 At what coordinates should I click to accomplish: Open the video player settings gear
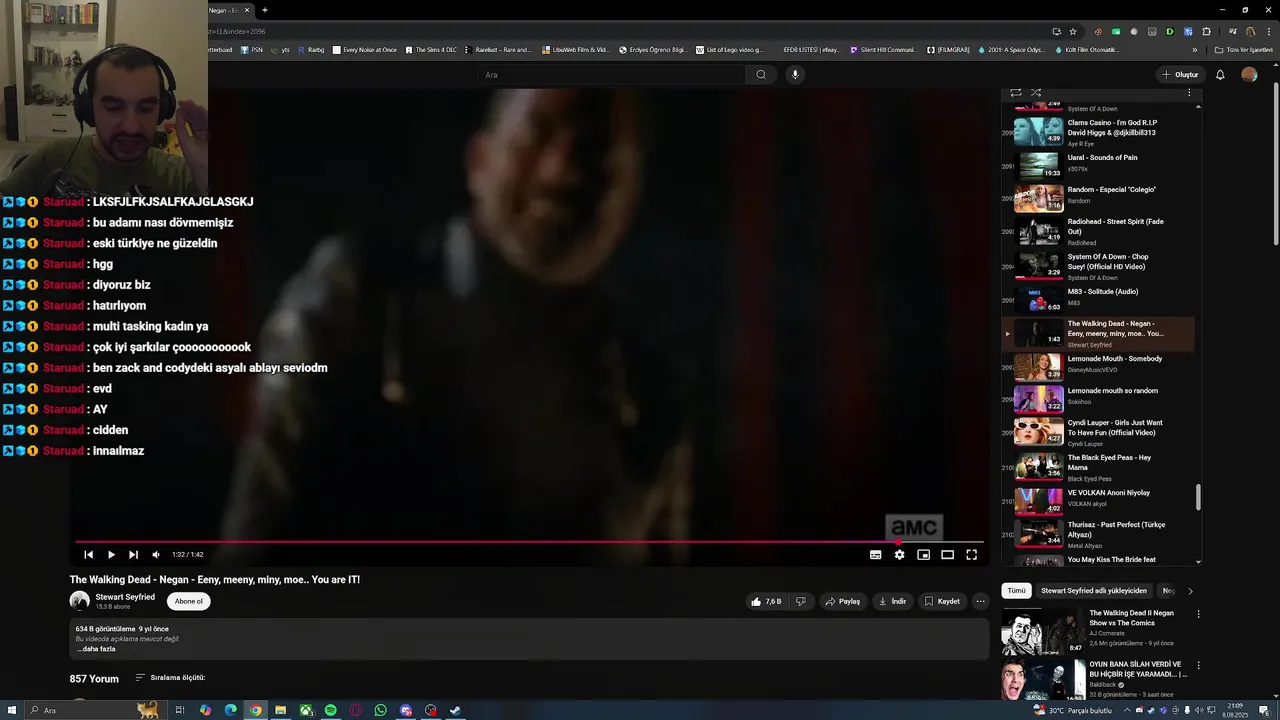point(899,555)
